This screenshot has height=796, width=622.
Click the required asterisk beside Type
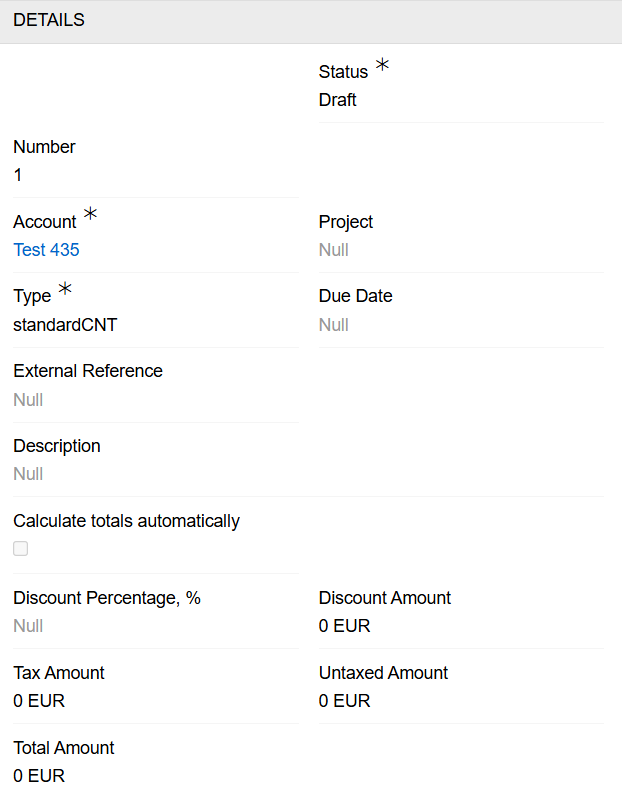click(x=65, y=289)
